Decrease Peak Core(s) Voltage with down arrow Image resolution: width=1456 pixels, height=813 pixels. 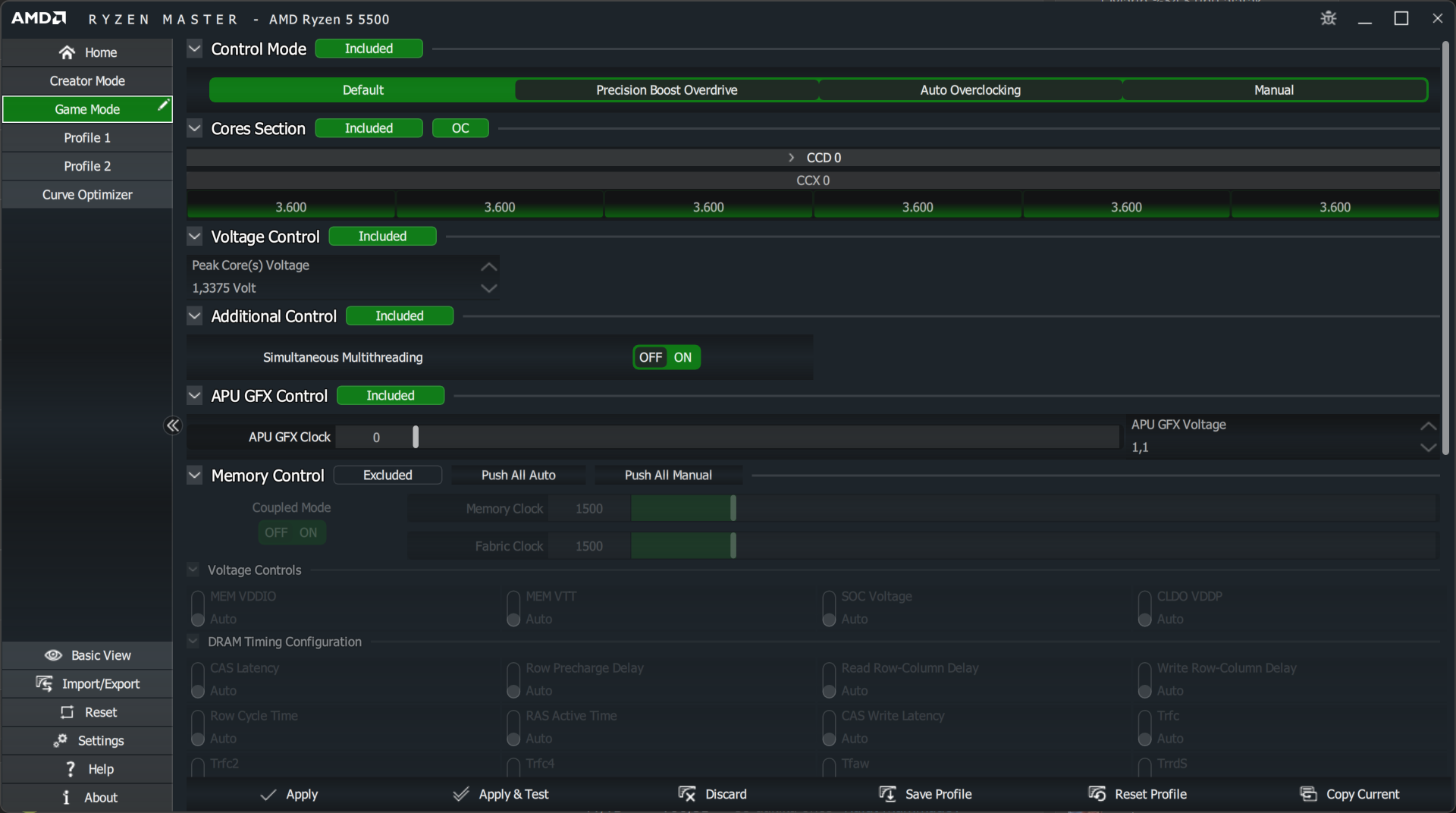489,288
